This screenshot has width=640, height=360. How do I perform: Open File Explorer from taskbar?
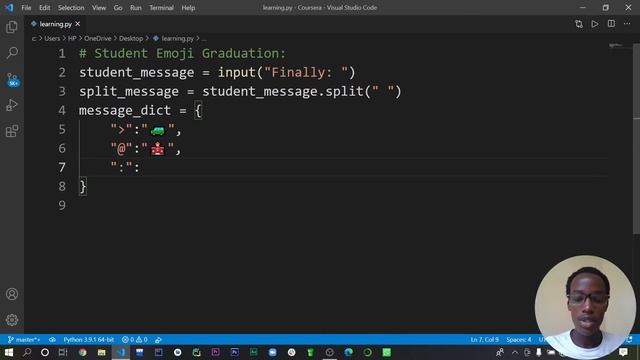(x=101, y=352)
